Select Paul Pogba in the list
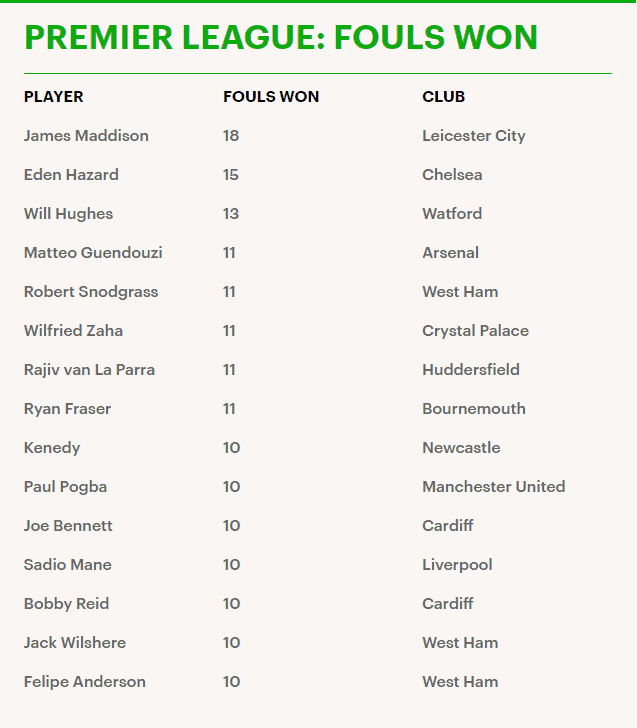The image size is (637, 728). pos(65,487)
